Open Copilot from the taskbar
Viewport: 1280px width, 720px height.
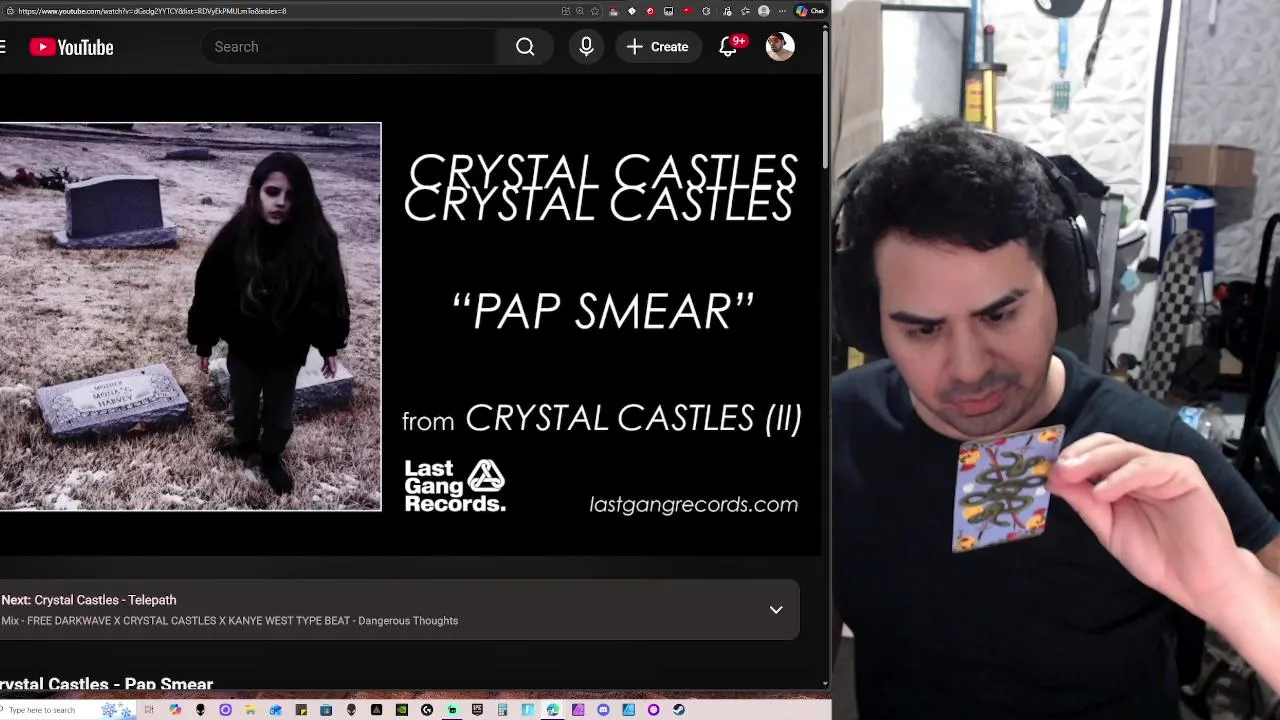click(175, 710)
